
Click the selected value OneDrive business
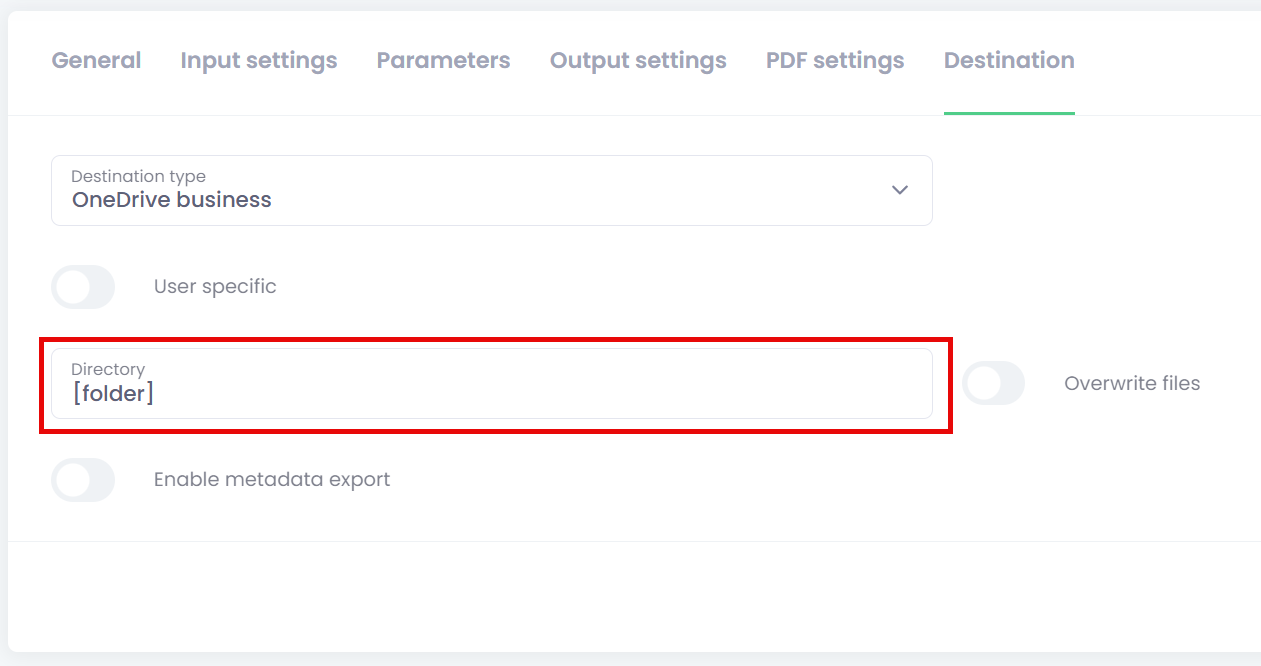tap(172, 200)
